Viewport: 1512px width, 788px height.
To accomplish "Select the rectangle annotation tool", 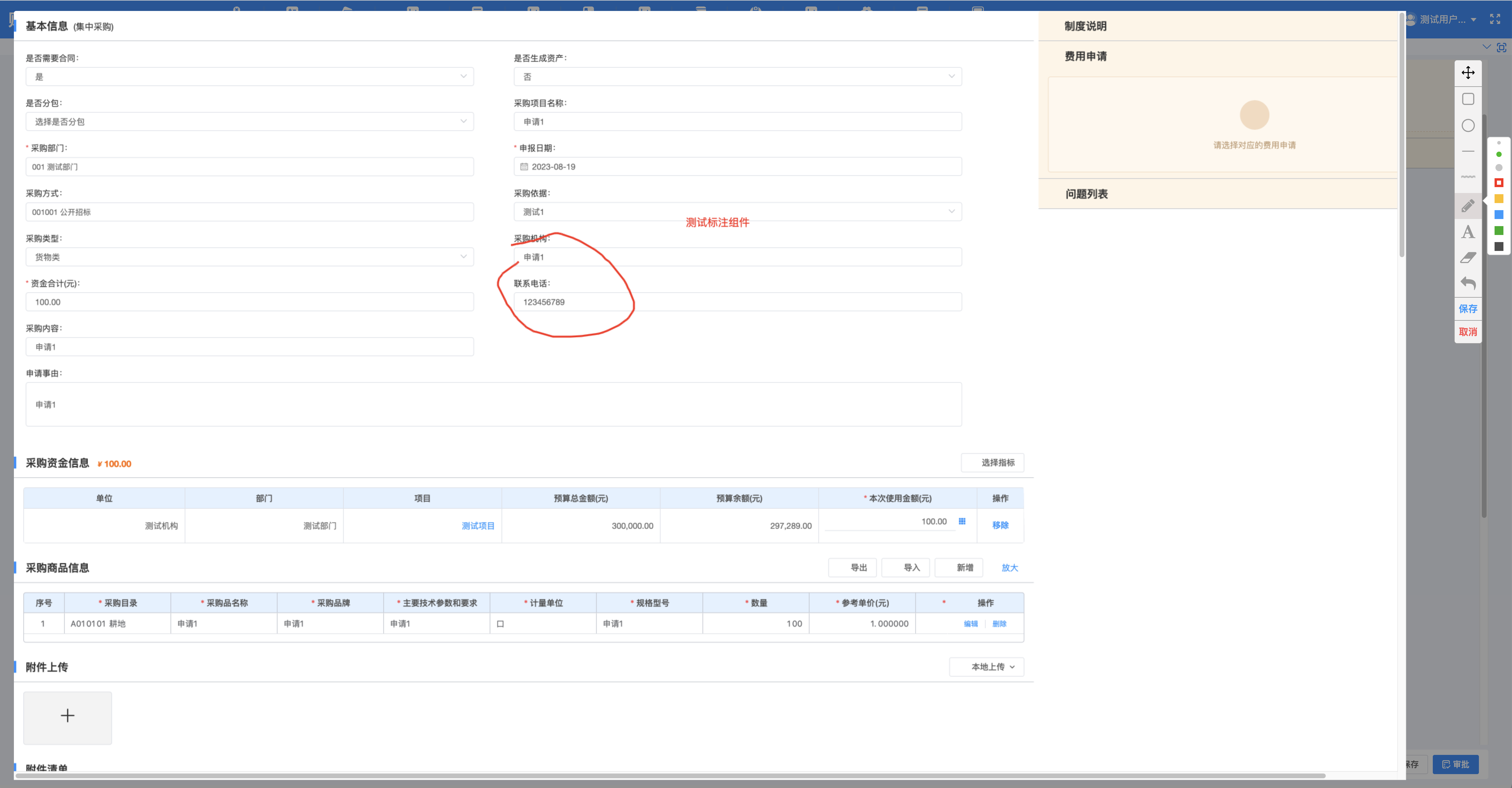I will tap(1467, 99).
